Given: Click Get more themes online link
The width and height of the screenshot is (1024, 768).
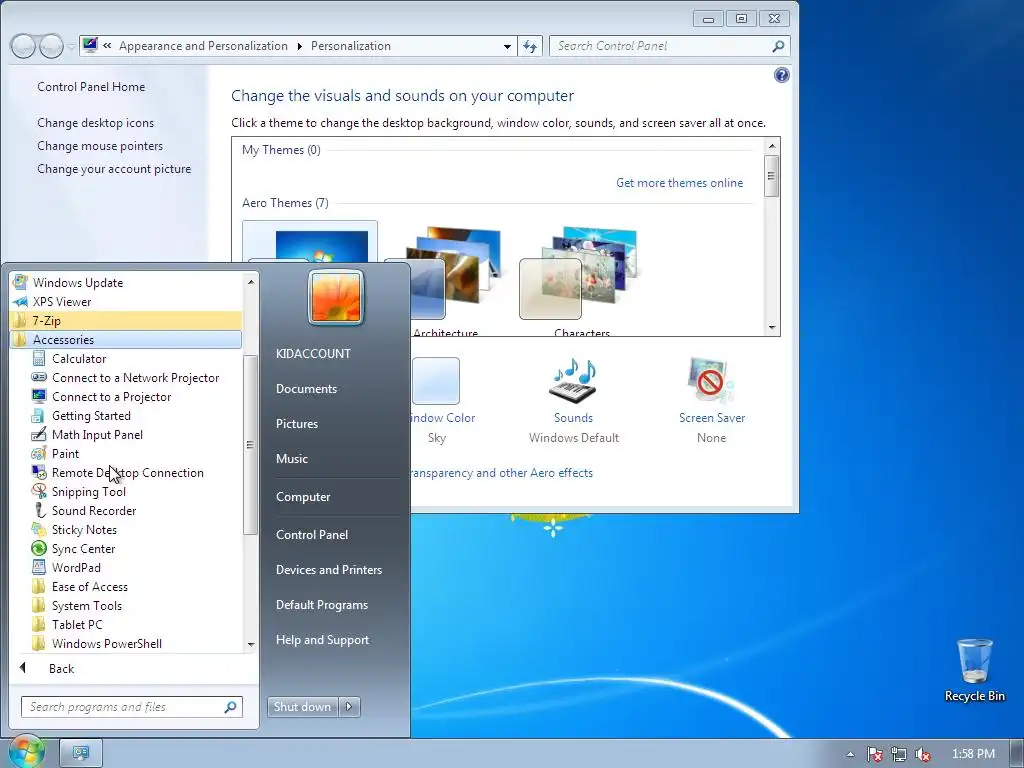Looking at the screenshot, I should pyautogui.click(x=679, y=183).
